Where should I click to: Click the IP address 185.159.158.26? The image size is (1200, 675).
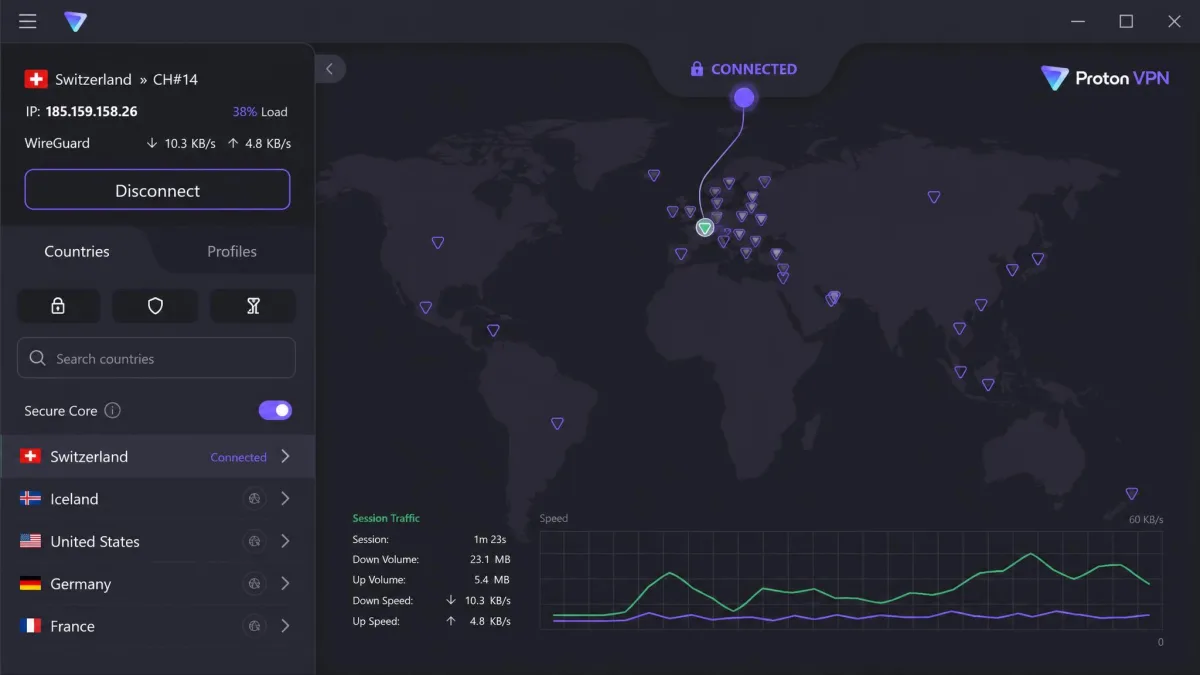pos(92,112)
